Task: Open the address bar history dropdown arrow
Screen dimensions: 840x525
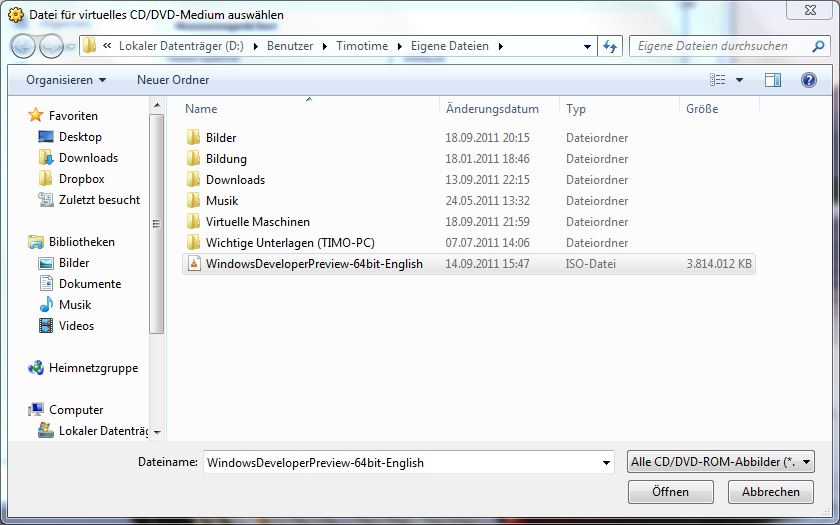Action: [587, 47]
